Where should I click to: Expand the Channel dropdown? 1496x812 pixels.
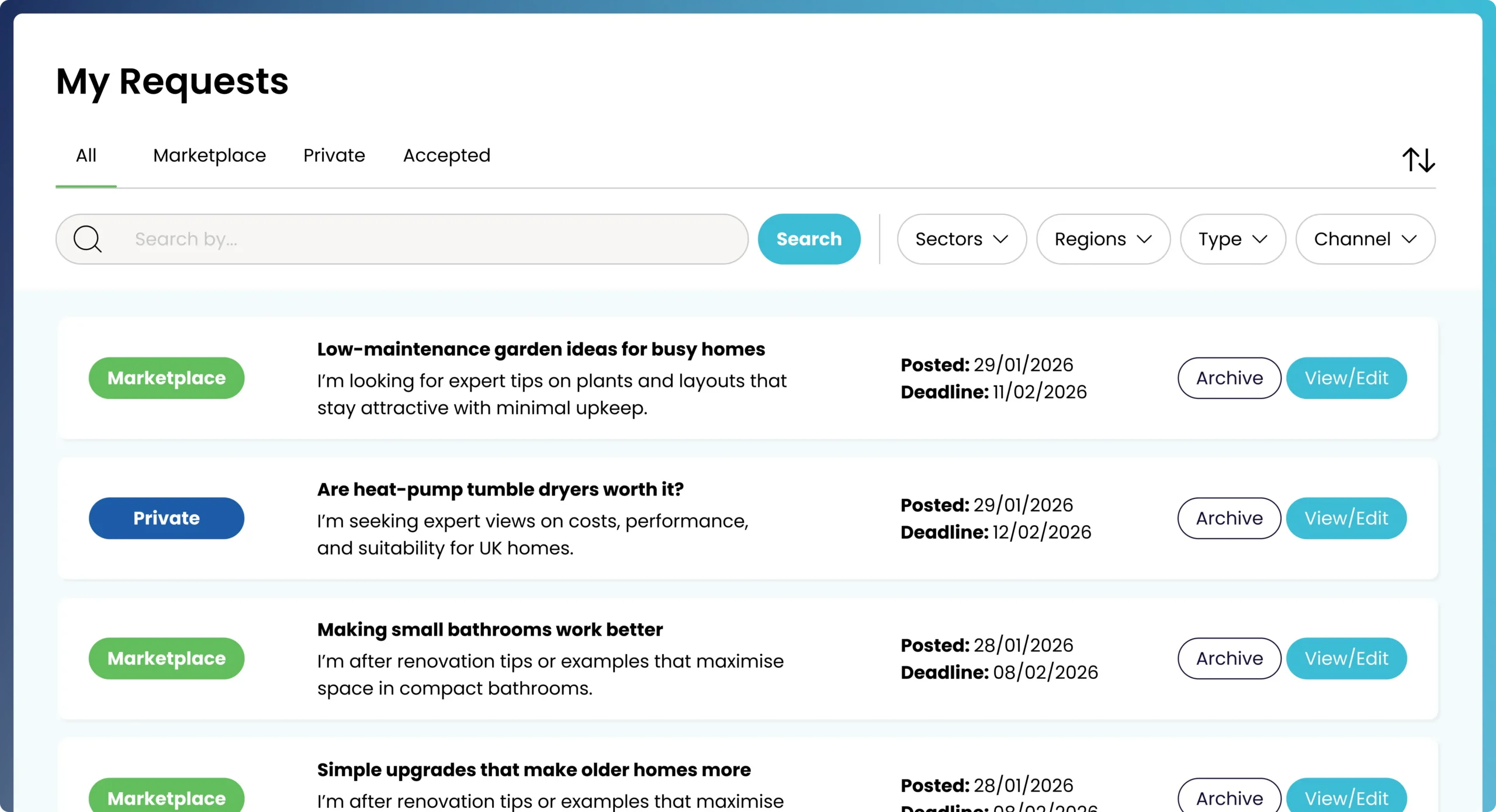pos(1365,239)
